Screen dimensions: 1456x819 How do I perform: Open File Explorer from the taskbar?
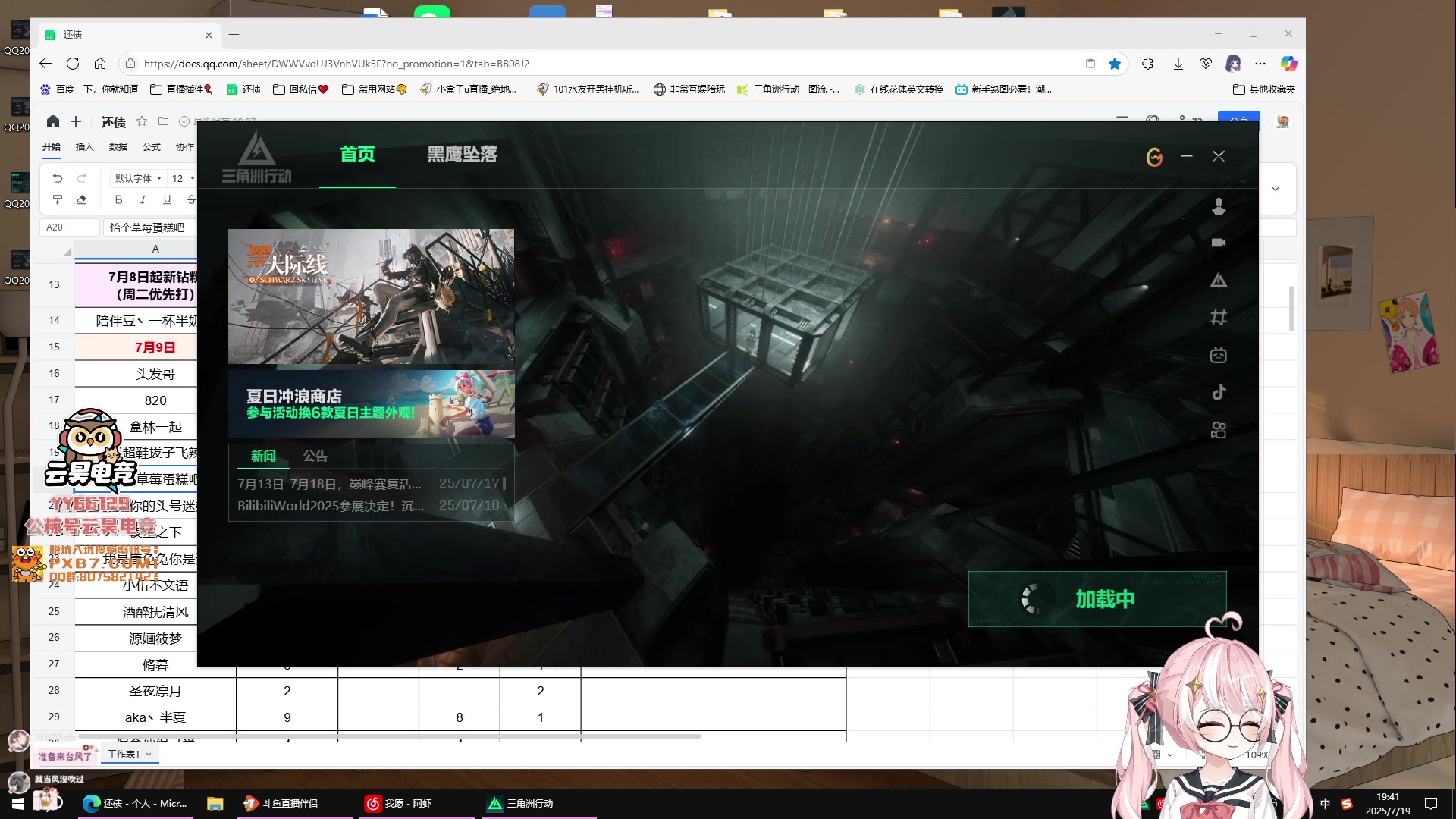pyautogui.click(x=215, y=803)
